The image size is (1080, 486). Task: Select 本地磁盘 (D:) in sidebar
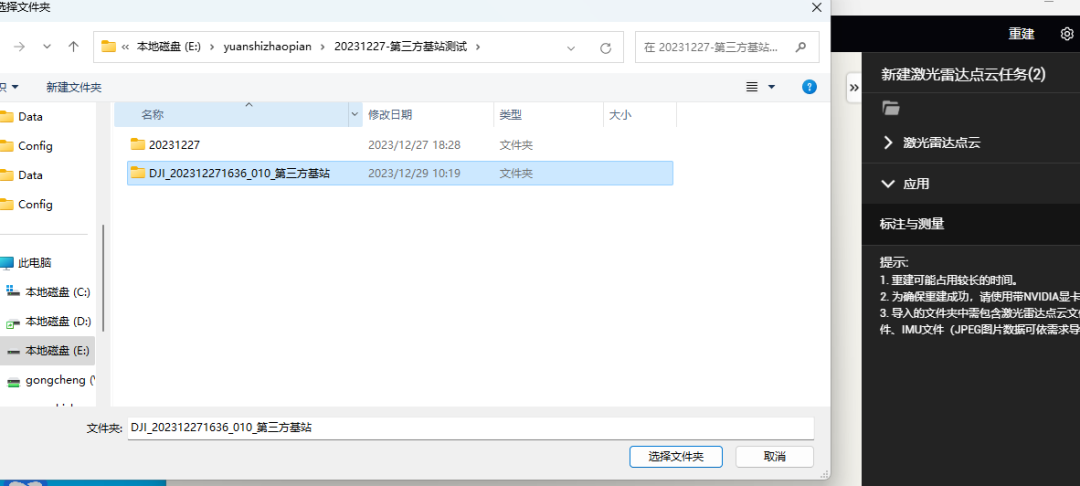pyautogui.click(x=48, y=321)
